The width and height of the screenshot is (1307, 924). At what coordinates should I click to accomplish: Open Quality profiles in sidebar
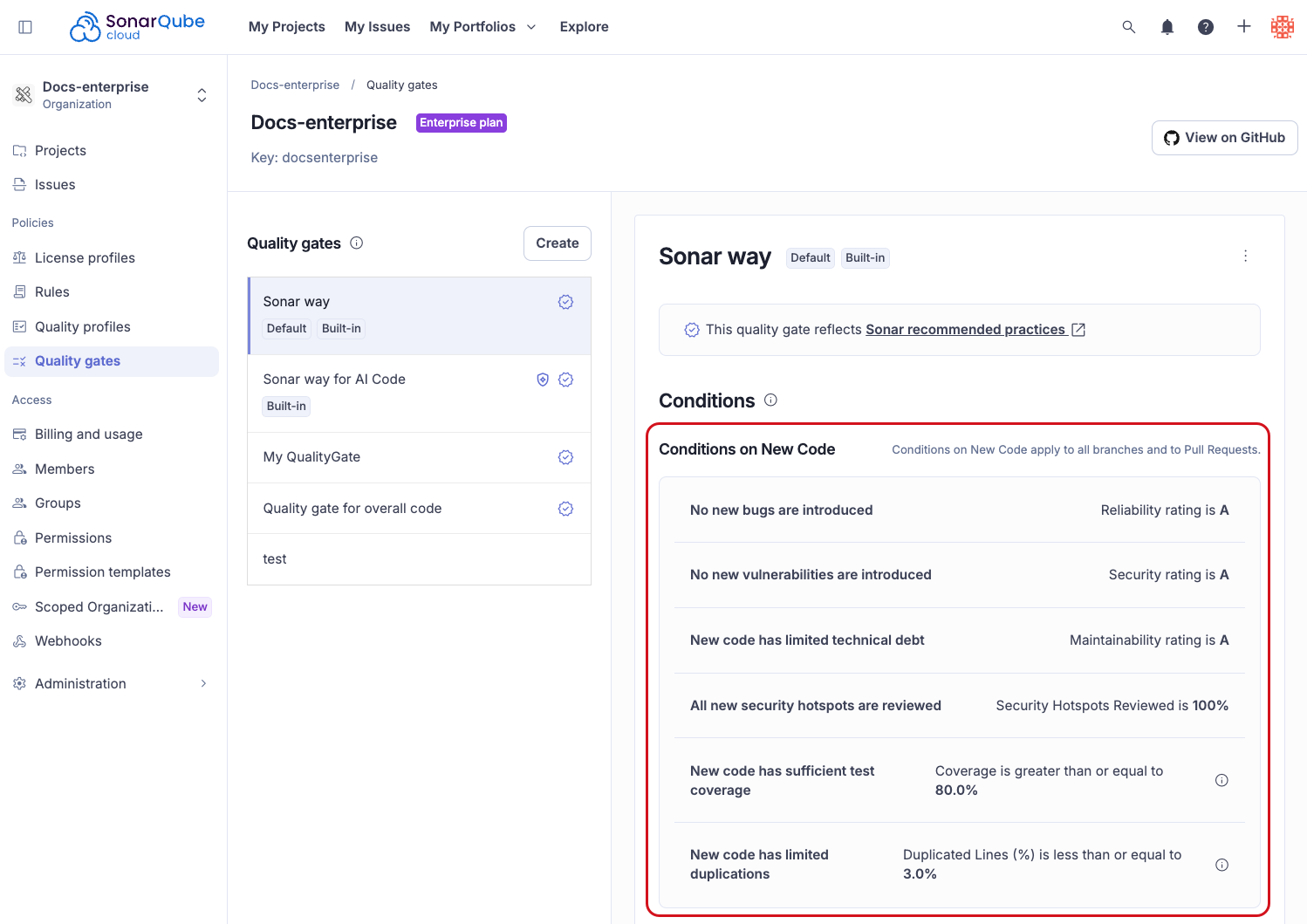tap(112, 327)
